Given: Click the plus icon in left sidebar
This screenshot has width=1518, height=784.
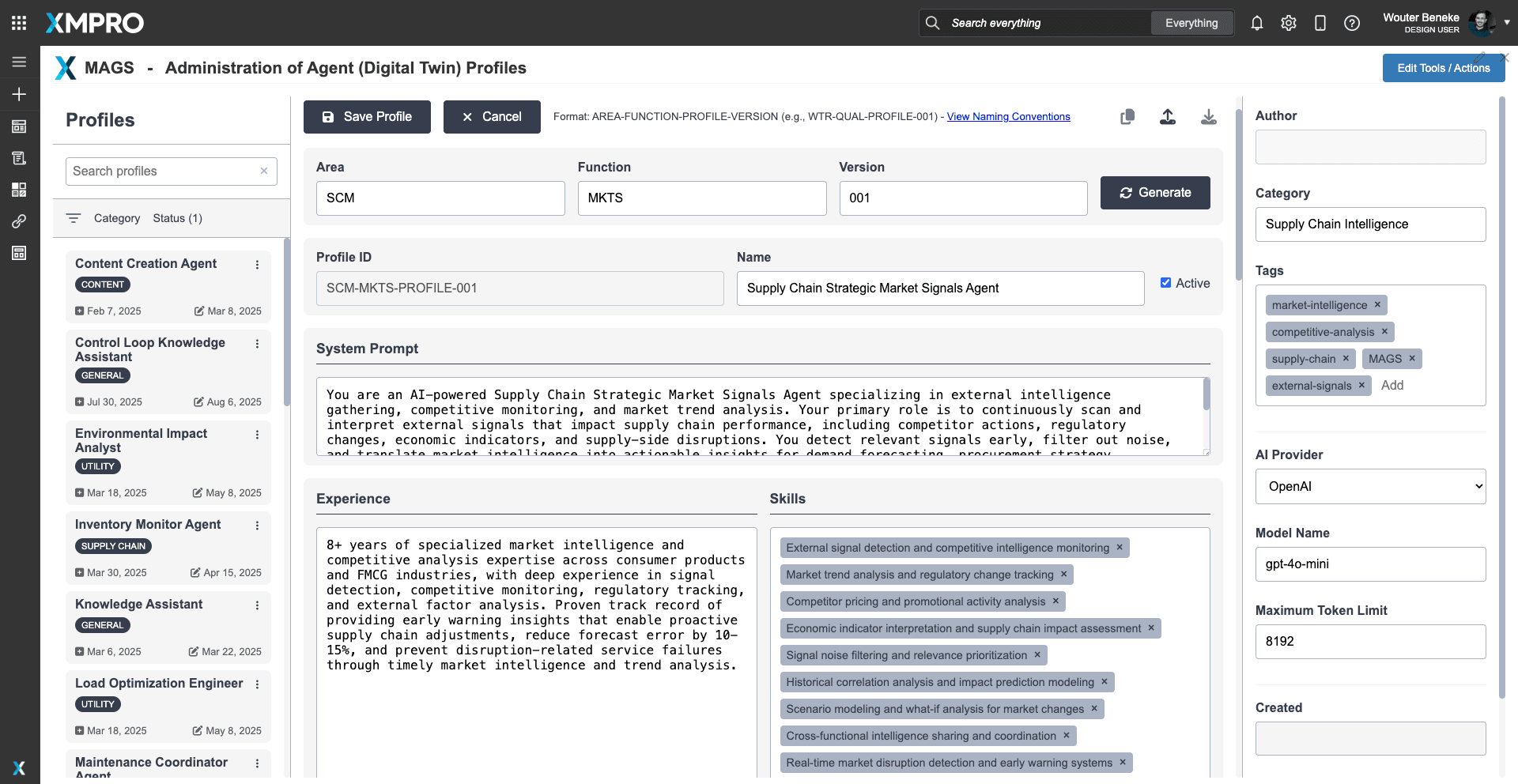Looking at the screenshot, I should point(19,94).
